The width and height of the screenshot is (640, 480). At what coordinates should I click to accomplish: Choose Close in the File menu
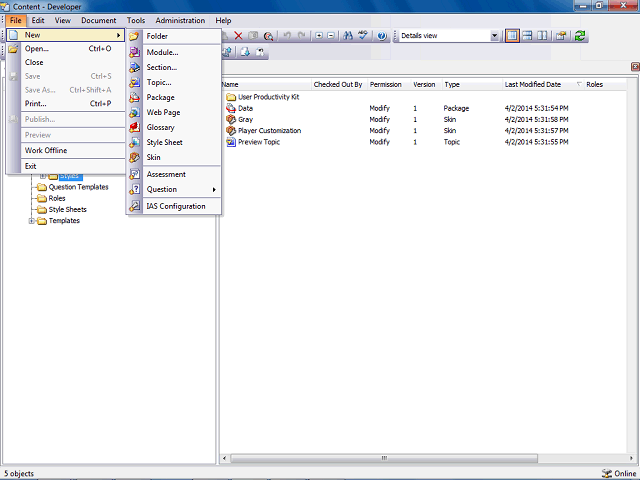pyautogui.click(x=65, y=62)
